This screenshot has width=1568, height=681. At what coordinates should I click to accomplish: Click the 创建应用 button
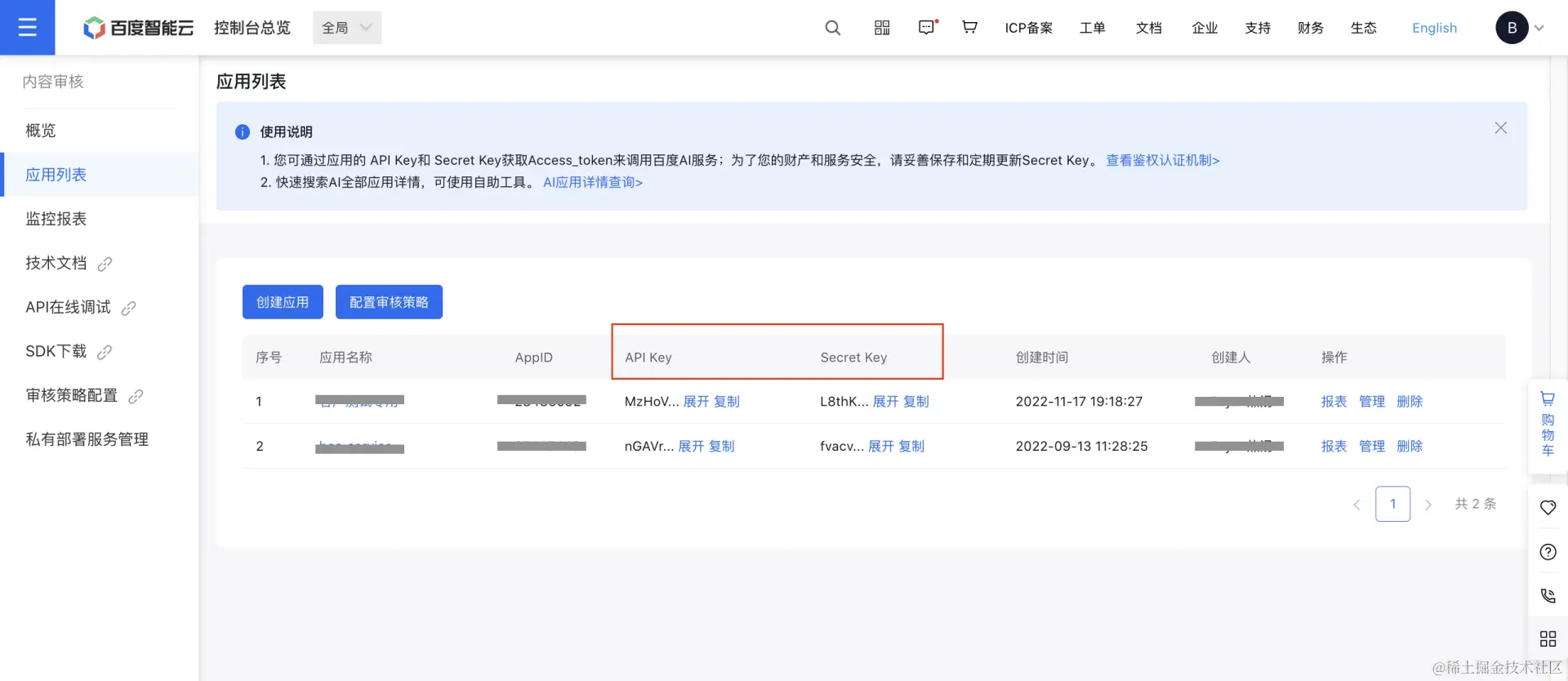coord(283,302)
